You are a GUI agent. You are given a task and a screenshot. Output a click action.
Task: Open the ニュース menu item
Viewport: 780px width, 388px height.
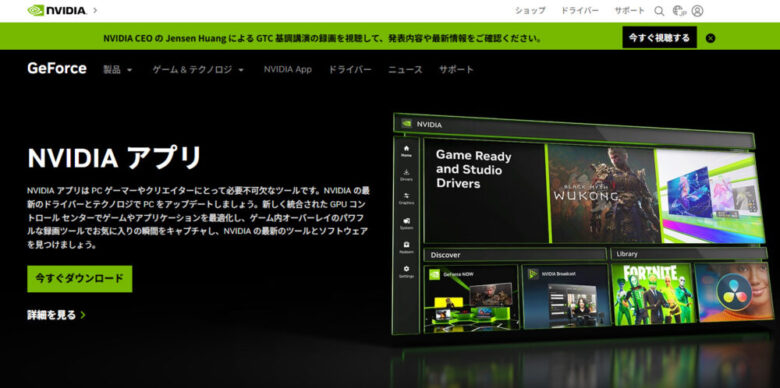(x=405, y=70)
